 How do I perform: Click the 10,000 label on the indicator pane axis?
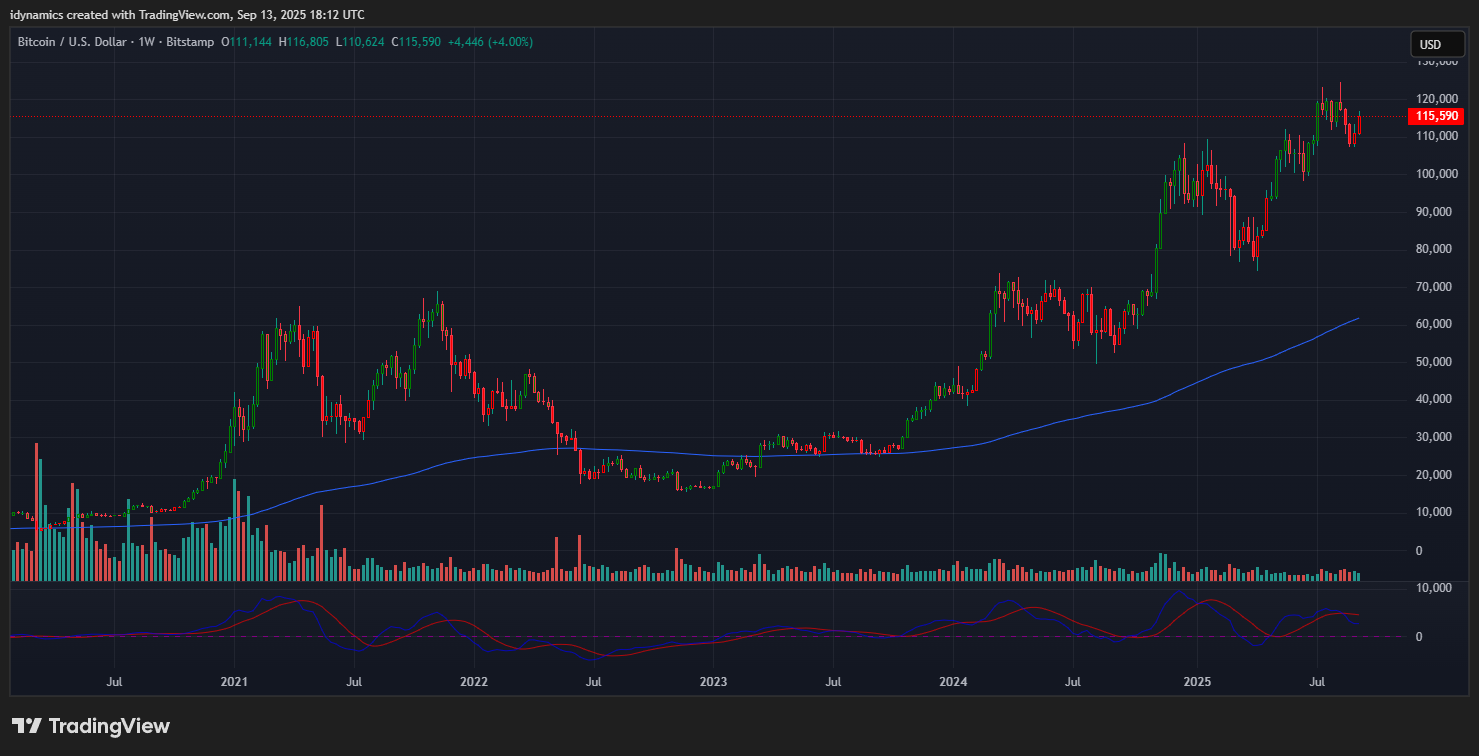pyautogui.click(x=1436, y=588)
